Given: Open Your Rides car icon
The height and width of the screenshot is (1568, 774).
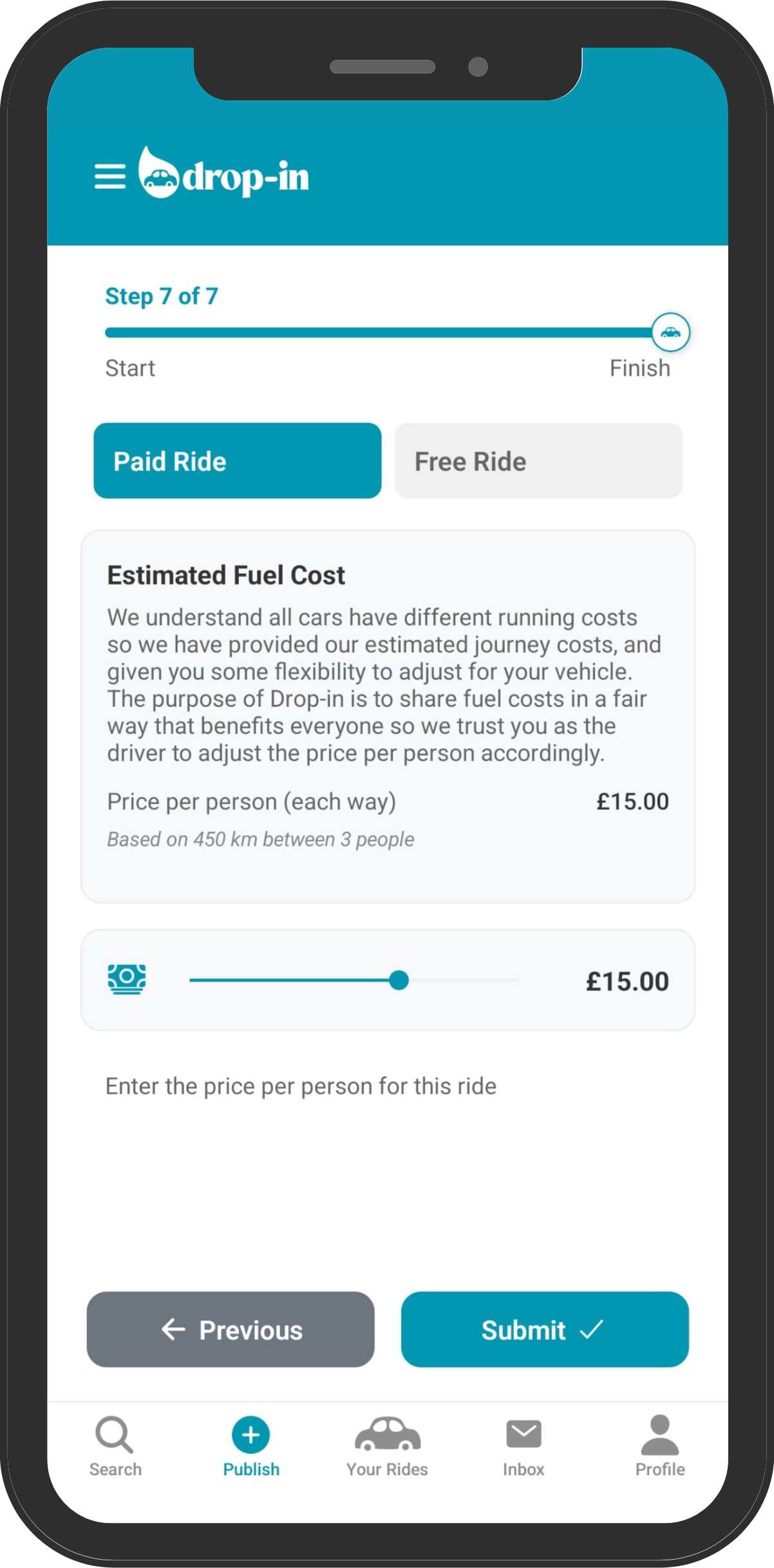Looking at the screenshot, I should [x=387, y=1434].
